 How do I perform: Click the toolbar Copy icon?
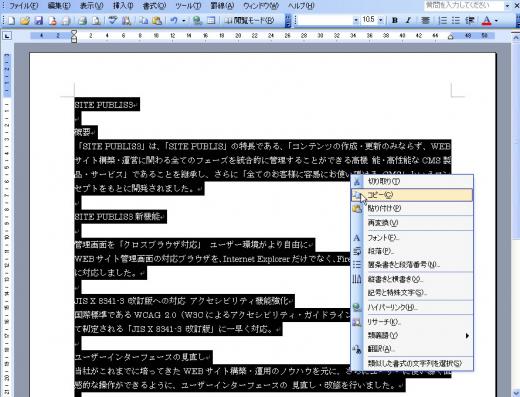pyautogui.click(x=144, y=21)
